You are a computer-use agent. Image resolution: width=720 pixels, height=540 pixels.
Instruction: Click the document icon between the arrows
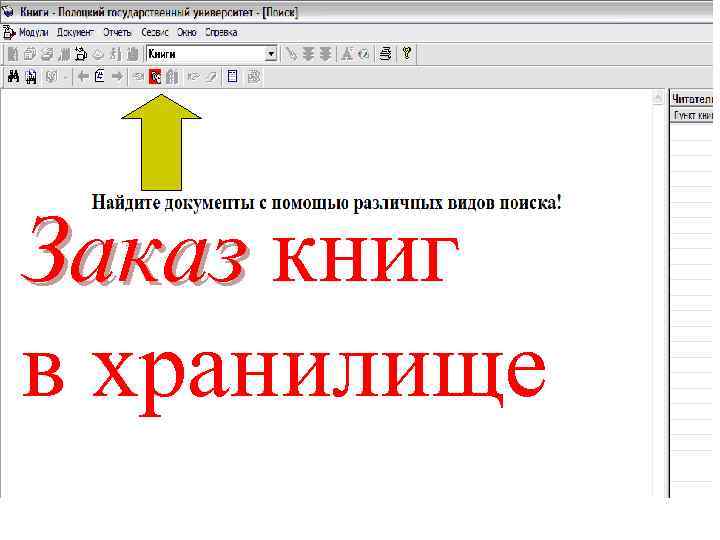pyautogui.click(x=100, y=76)
